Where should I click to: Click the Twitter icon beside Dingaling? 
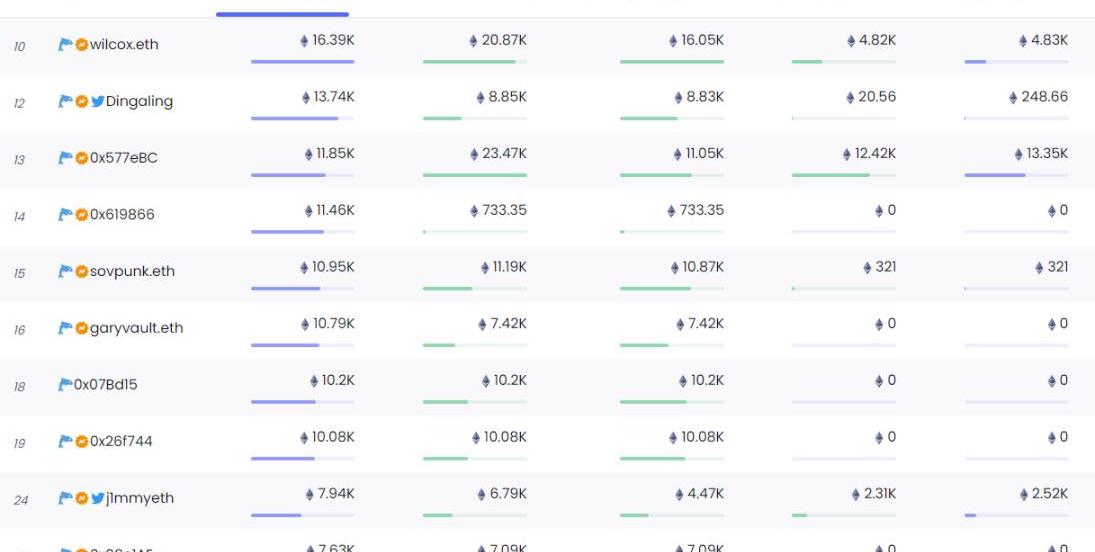[x=97, y=101]
